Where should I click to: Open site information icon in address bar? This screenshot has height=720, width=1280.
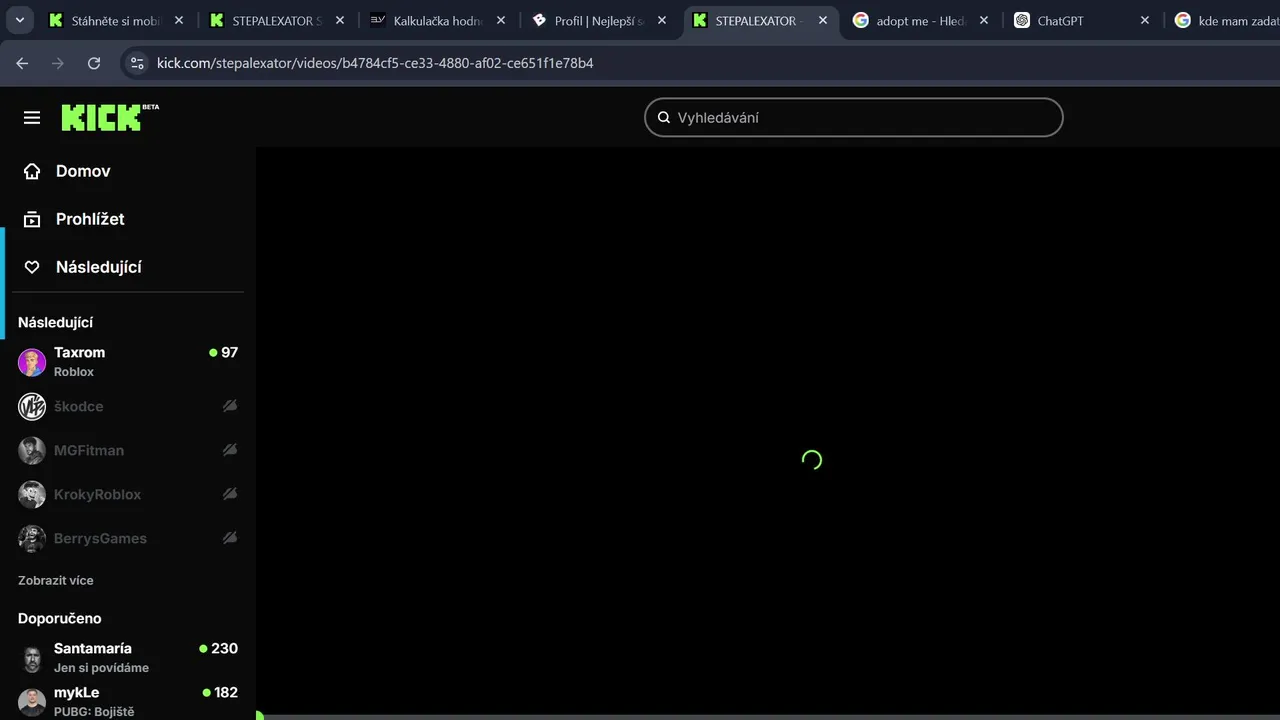coord(137,63)
